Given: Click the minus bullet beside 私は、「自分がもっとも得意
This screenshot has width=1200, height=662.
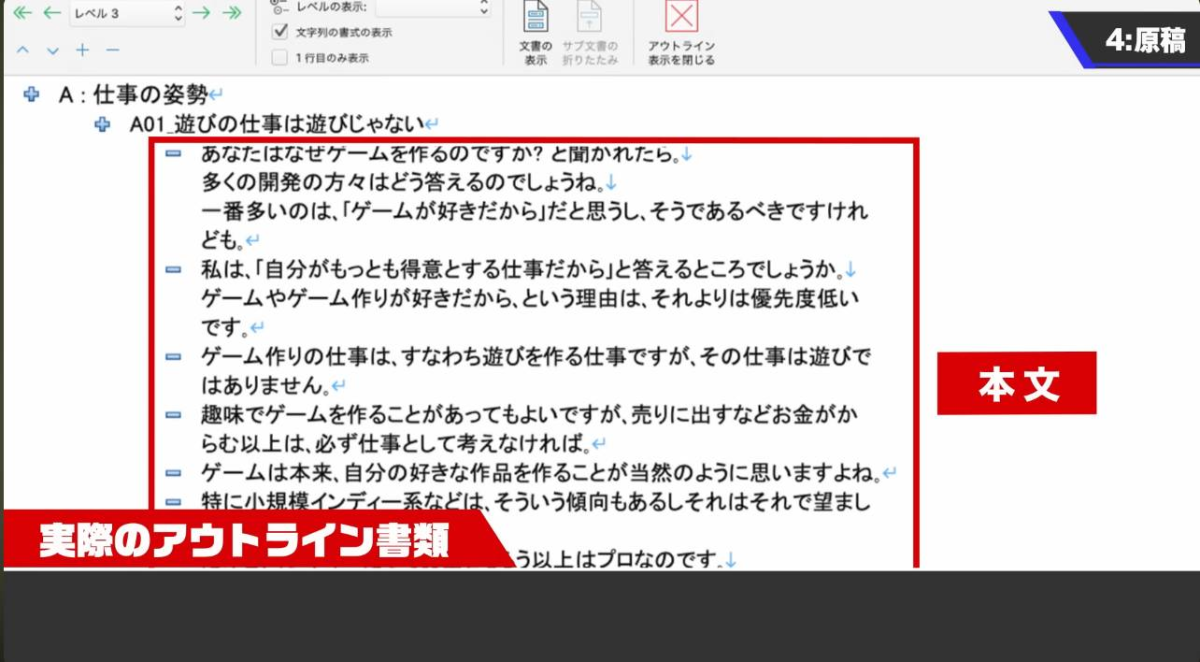Looking at the screenshot, I should tap(173, 269).
